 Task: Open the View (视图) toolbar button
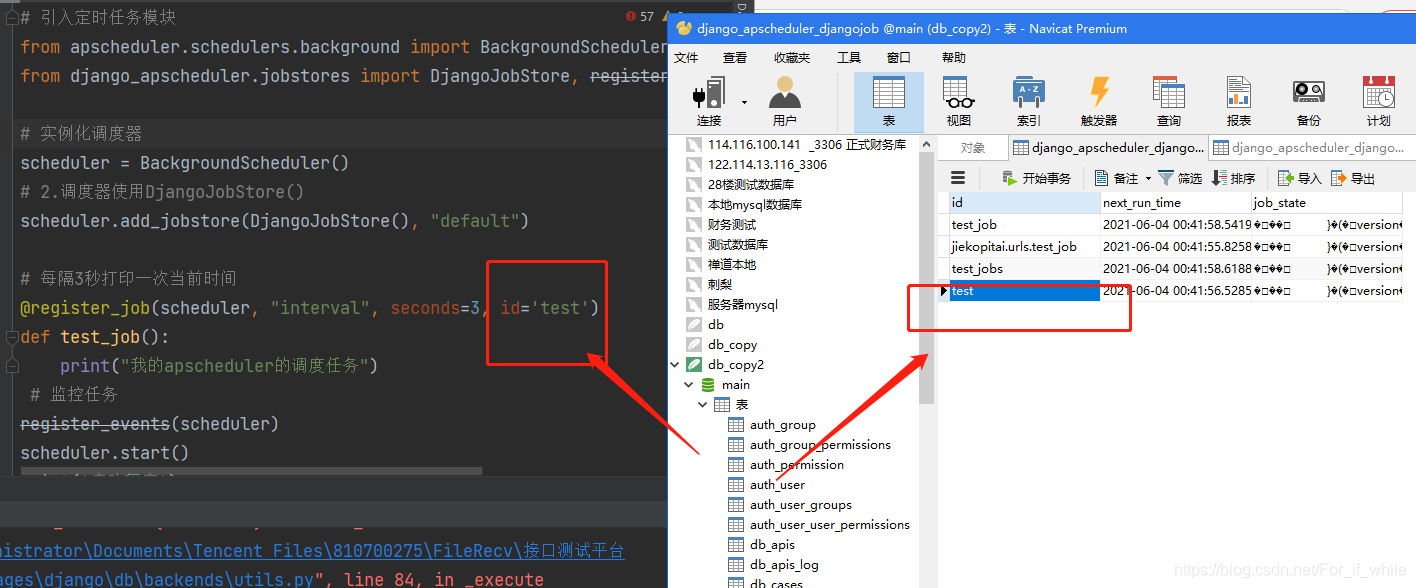point(959,102)
